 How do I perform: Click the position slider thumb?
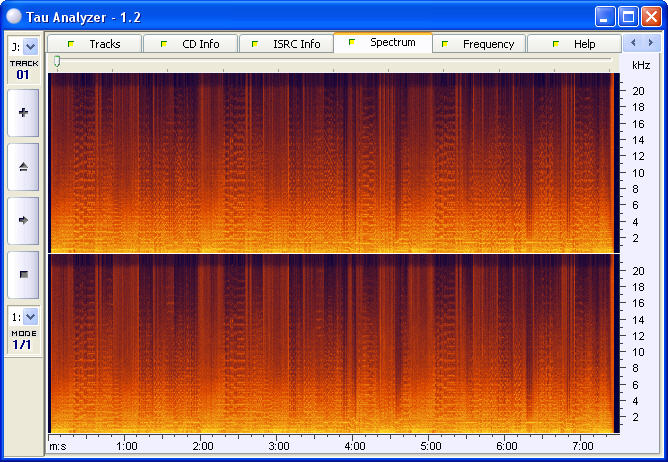click(57, 62)
